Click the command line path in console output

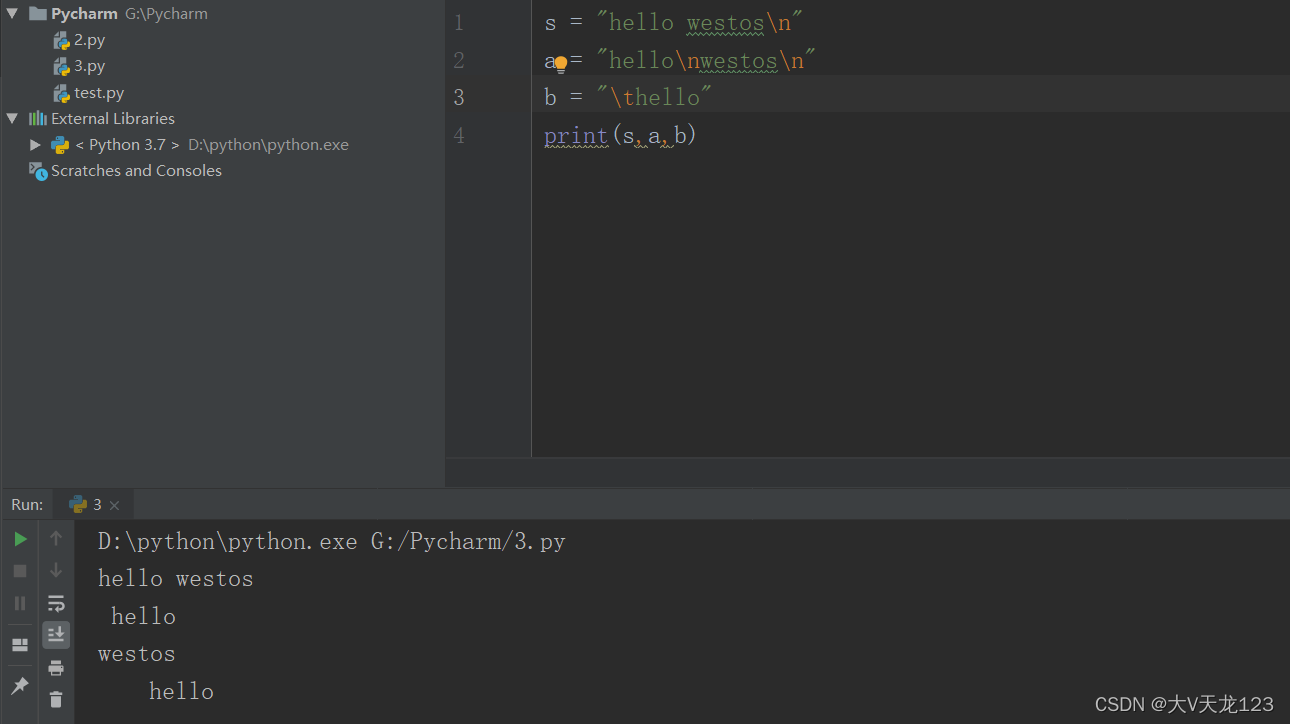332,541
